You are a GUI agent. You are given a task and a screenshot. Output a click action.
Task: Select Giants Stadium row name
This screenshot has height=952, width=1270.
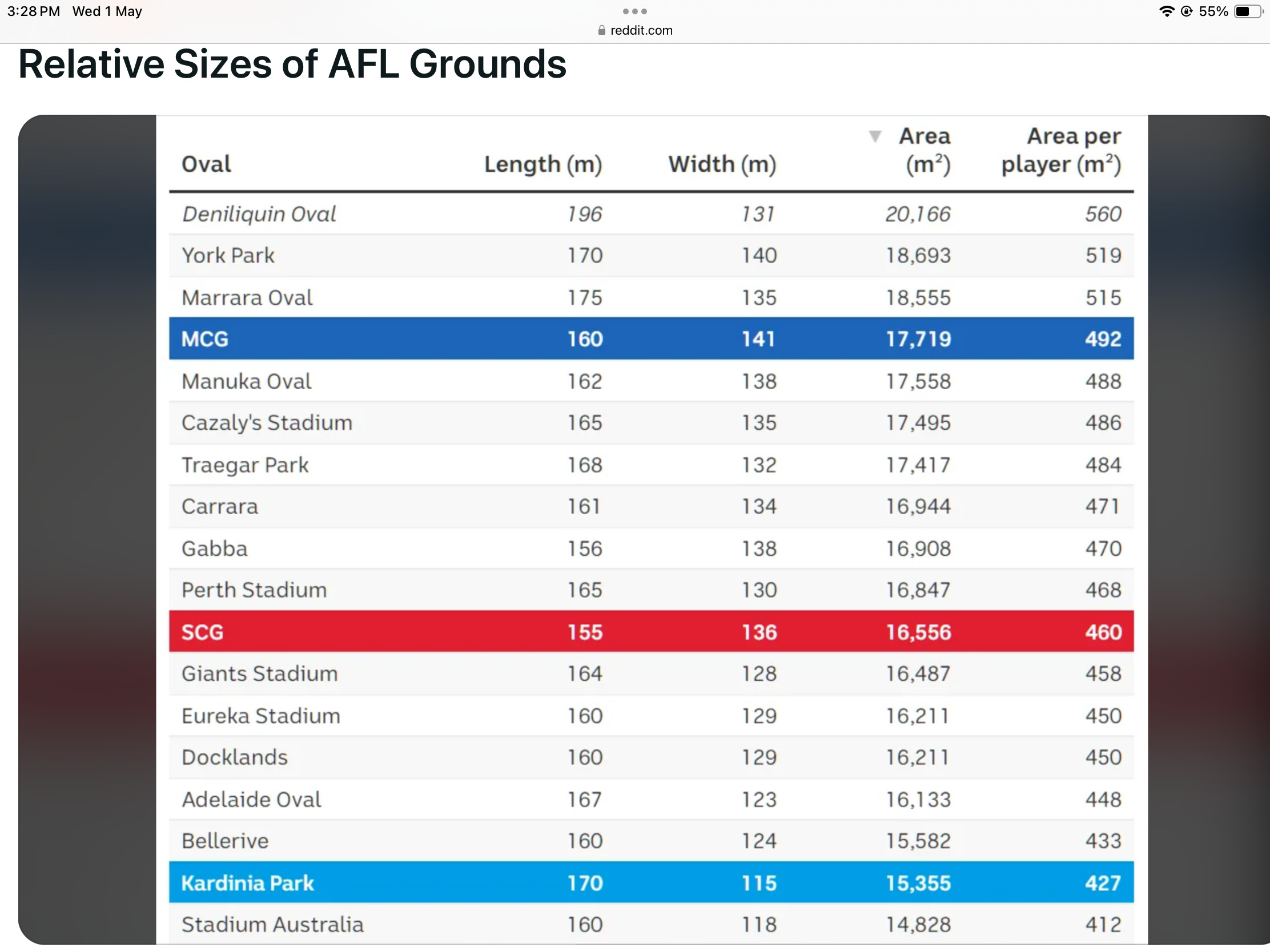259,673
